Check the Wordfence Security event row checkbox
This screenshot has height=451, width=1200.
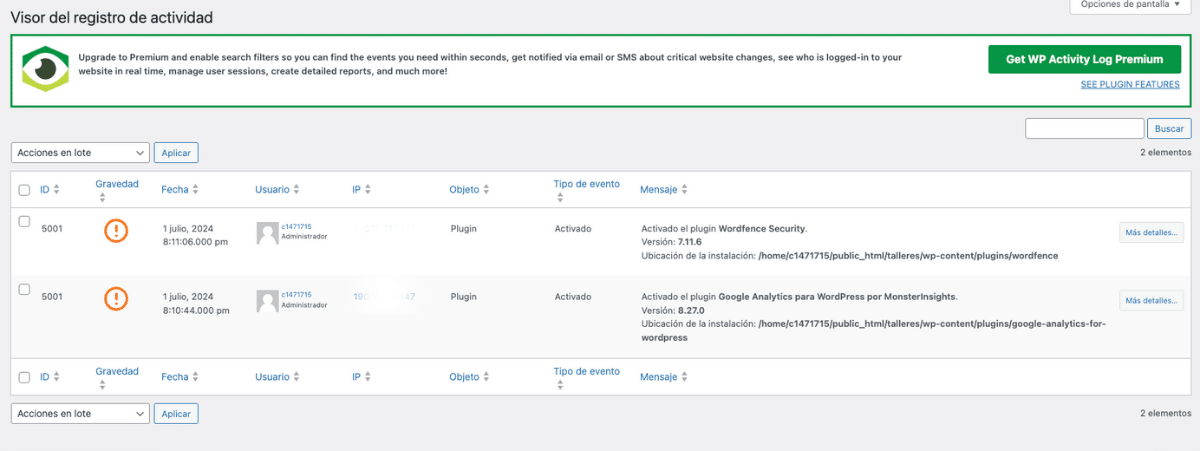pos(25,222)
